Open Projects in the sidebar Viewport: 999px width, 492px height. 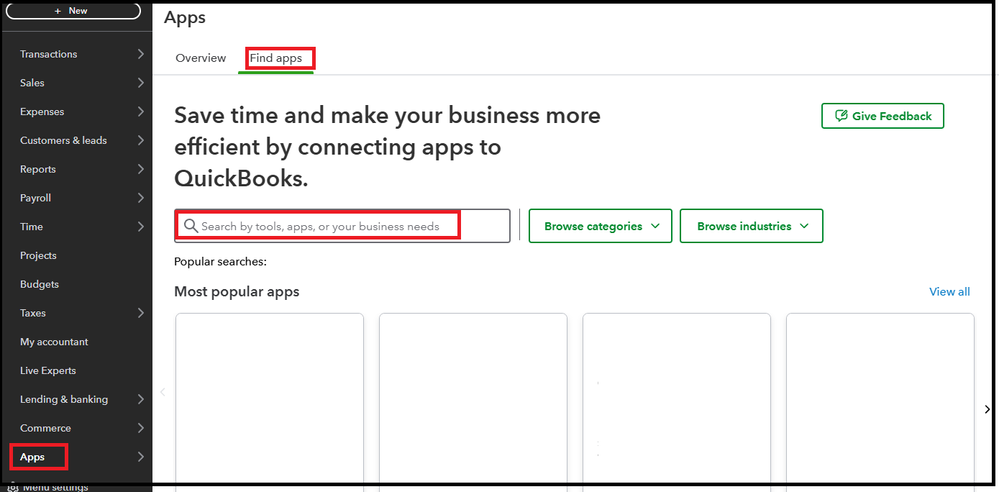coord(38,256)
